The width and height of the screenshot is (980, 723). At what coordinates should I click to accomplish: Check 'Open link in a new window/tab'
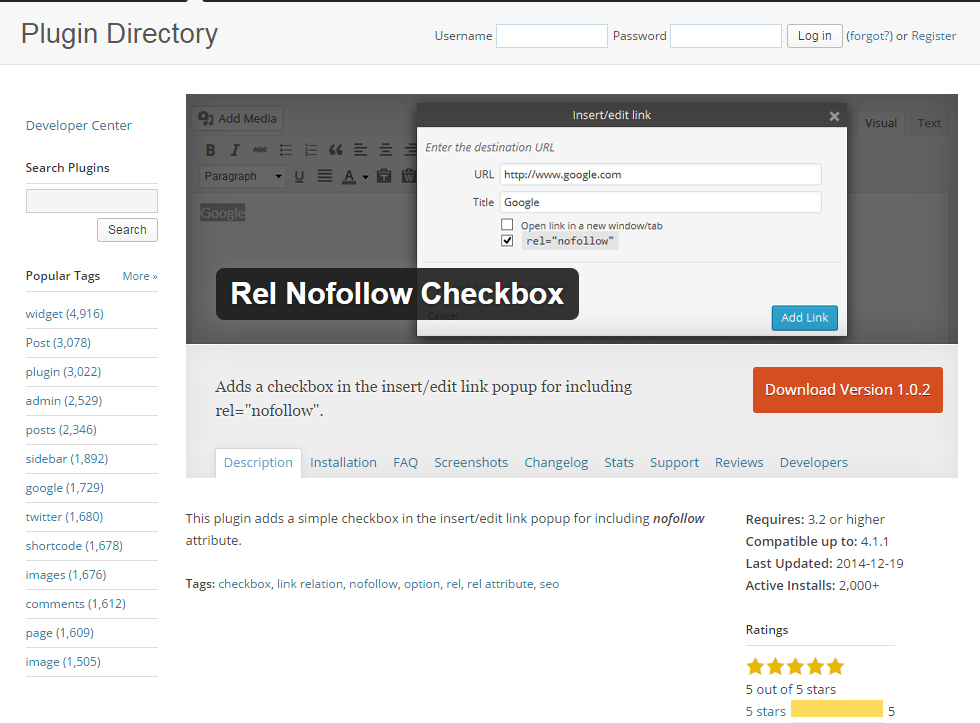coord(507,224)
